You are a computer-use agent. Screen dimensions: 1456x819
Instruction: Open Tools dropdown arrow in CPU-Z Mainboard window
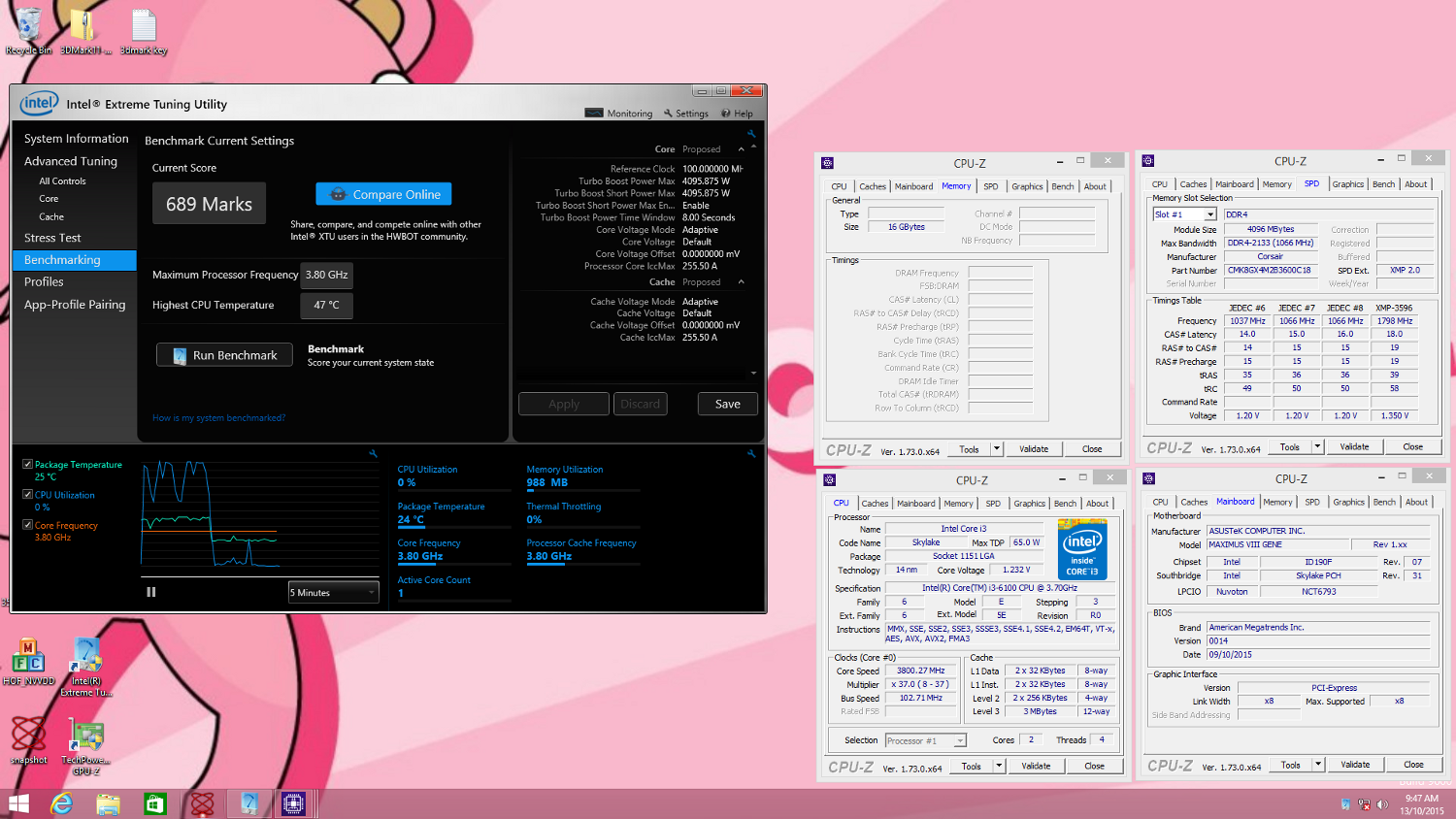1318,765
